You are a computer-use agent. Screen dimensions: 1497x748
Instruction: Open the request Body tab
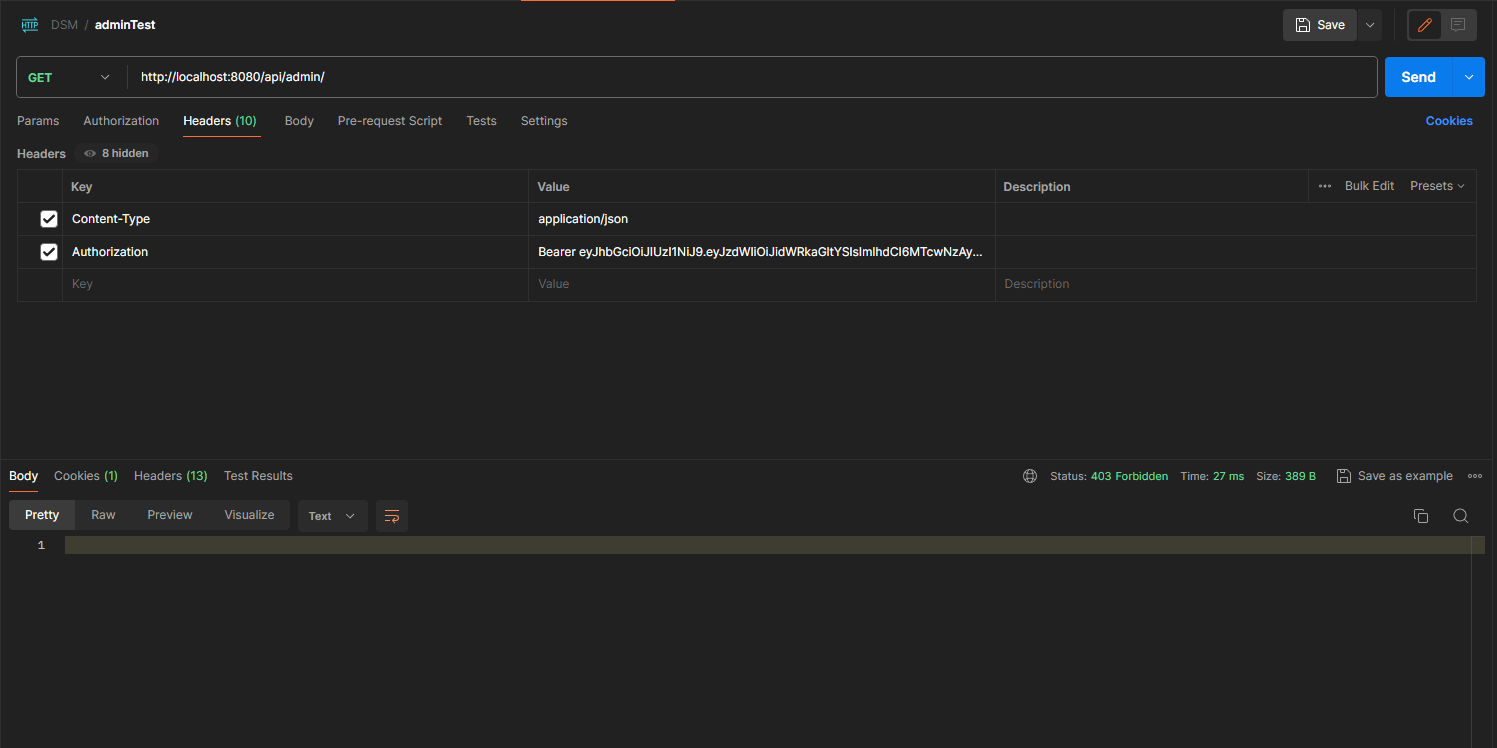299,121
